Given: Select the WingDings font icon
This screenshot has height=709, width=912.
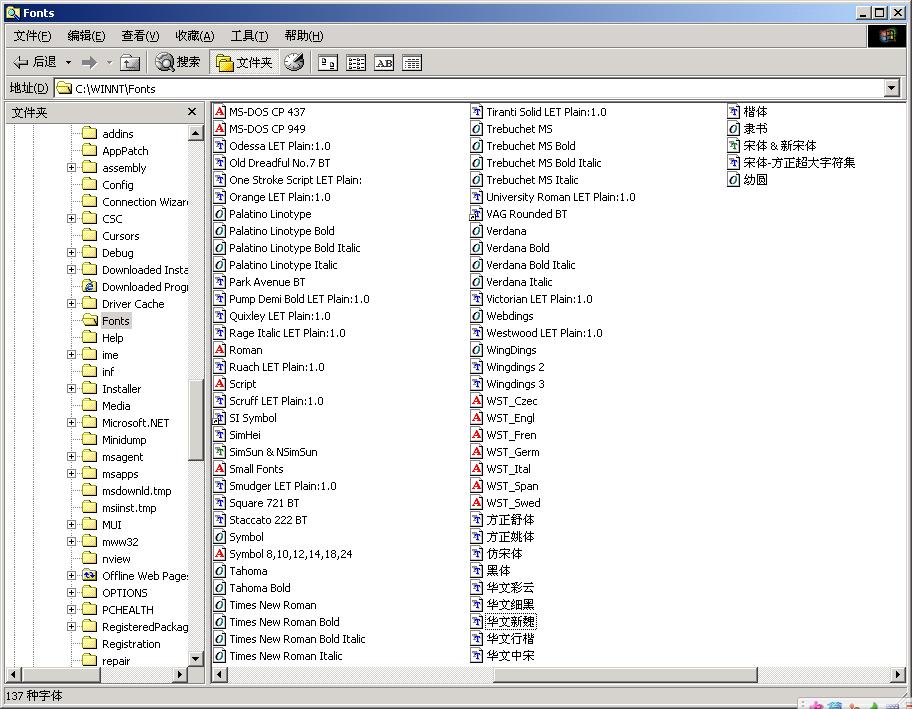Looking at the screenshot, I should point(476,350).
